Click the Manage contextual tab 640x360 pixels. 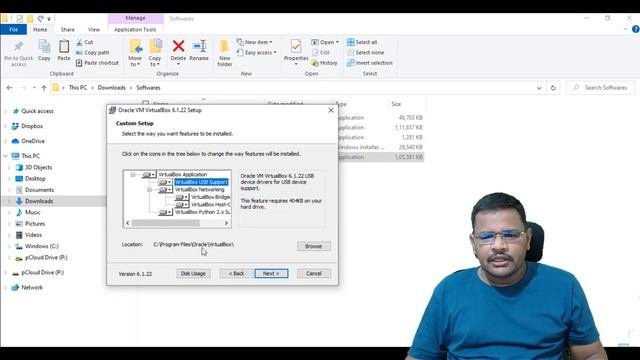pos(136,18)
